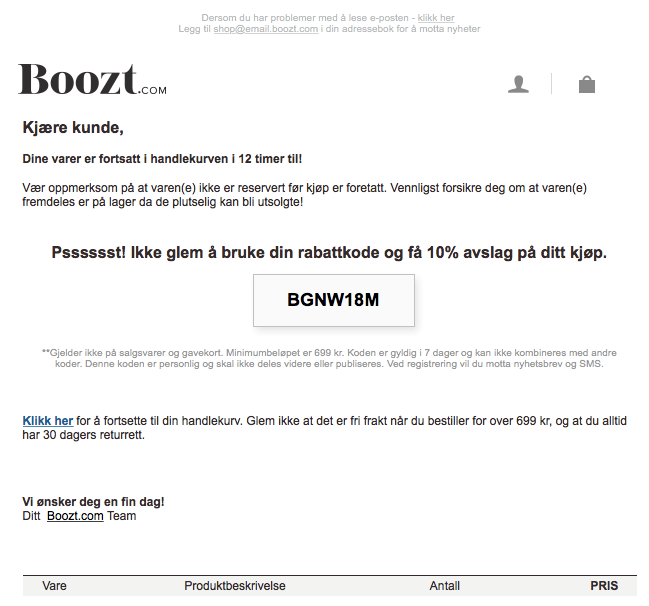
Task: Follow the grey 'klikk her' link at top
Action: click(436, 18)
